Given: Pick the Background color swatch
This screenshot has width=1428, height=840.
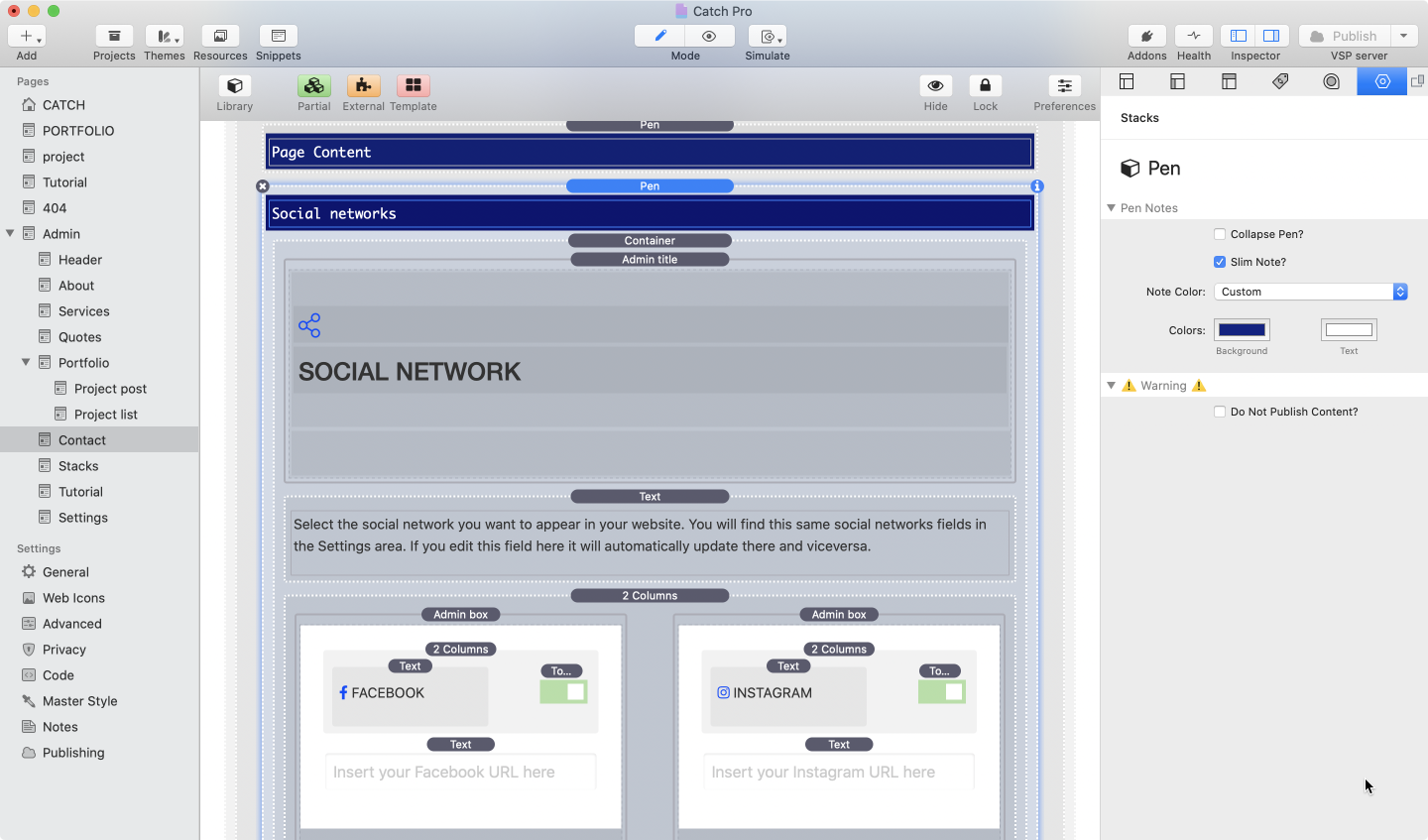Looking at the screenshot, I should coord(1242,330).
